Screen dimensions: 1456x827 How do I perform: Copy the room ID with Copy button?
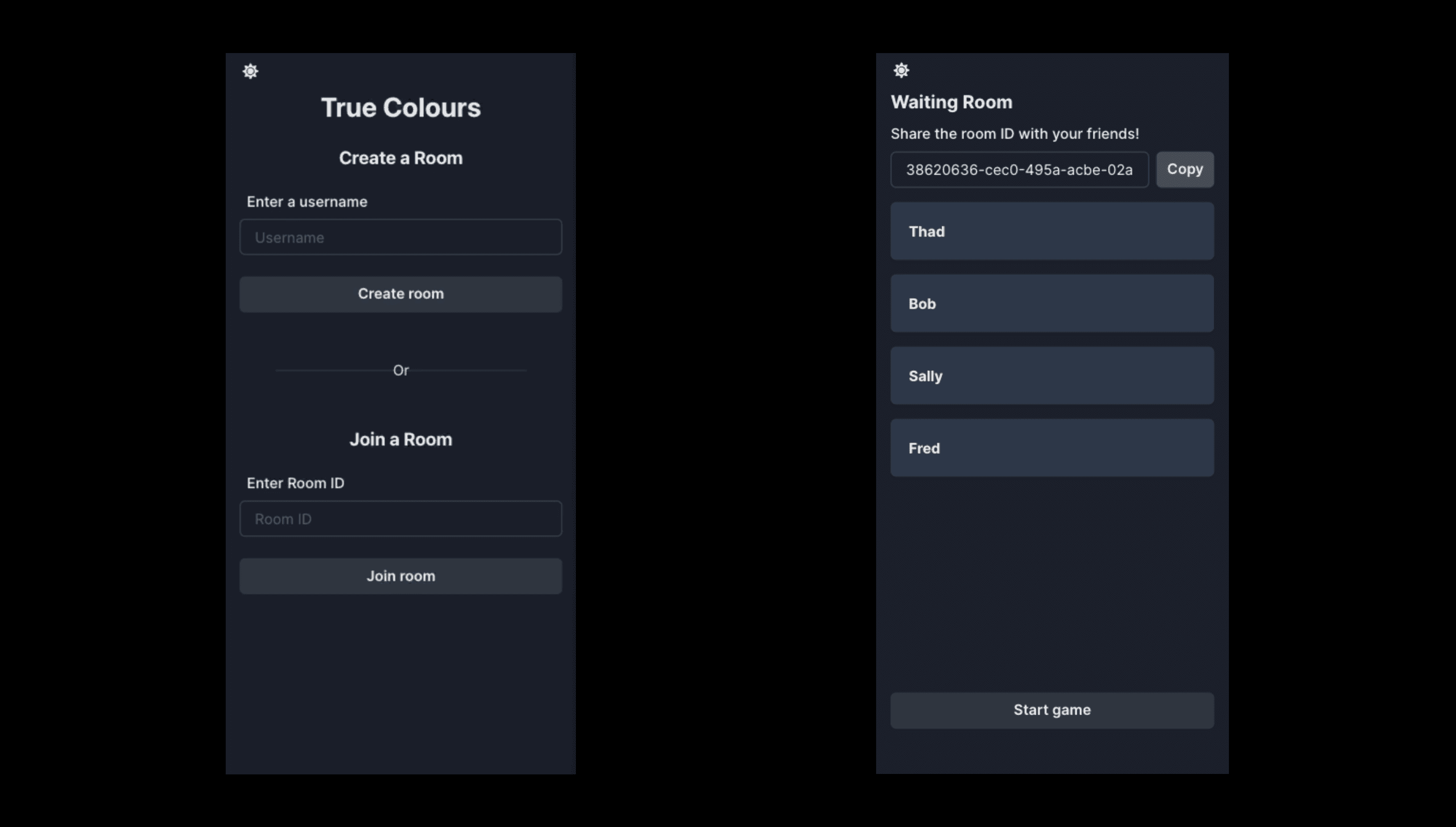coord(1184,169)
